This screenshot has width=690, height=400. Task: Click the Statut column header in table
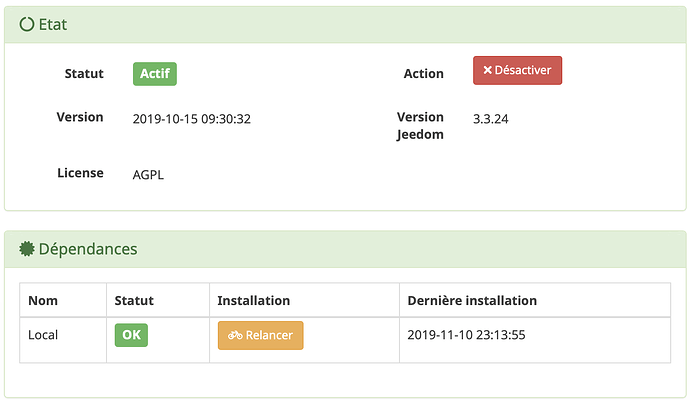click(x=134, y=301)
